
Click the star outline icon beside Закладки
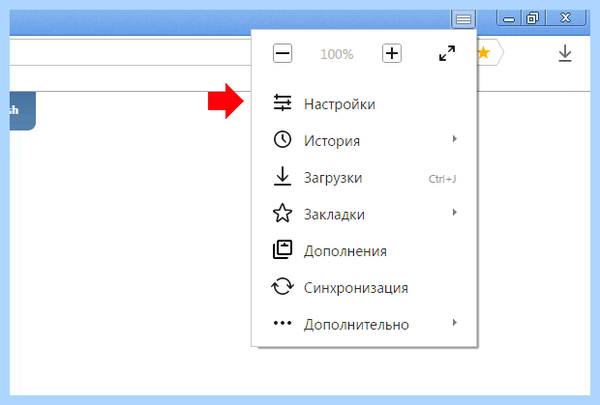282,213
